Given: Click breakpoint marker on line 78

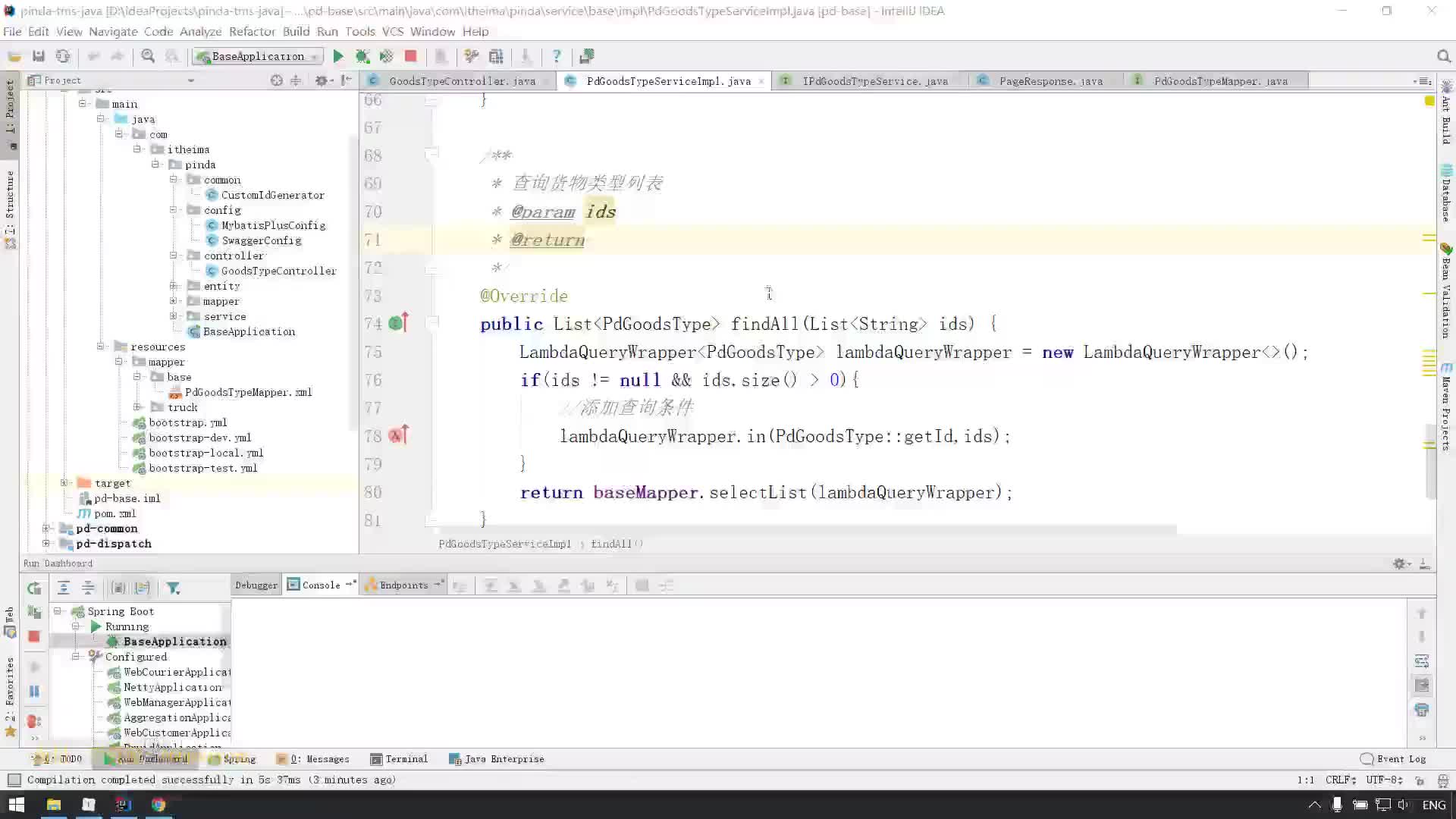Looking at the screenshot, I should 397,435.
